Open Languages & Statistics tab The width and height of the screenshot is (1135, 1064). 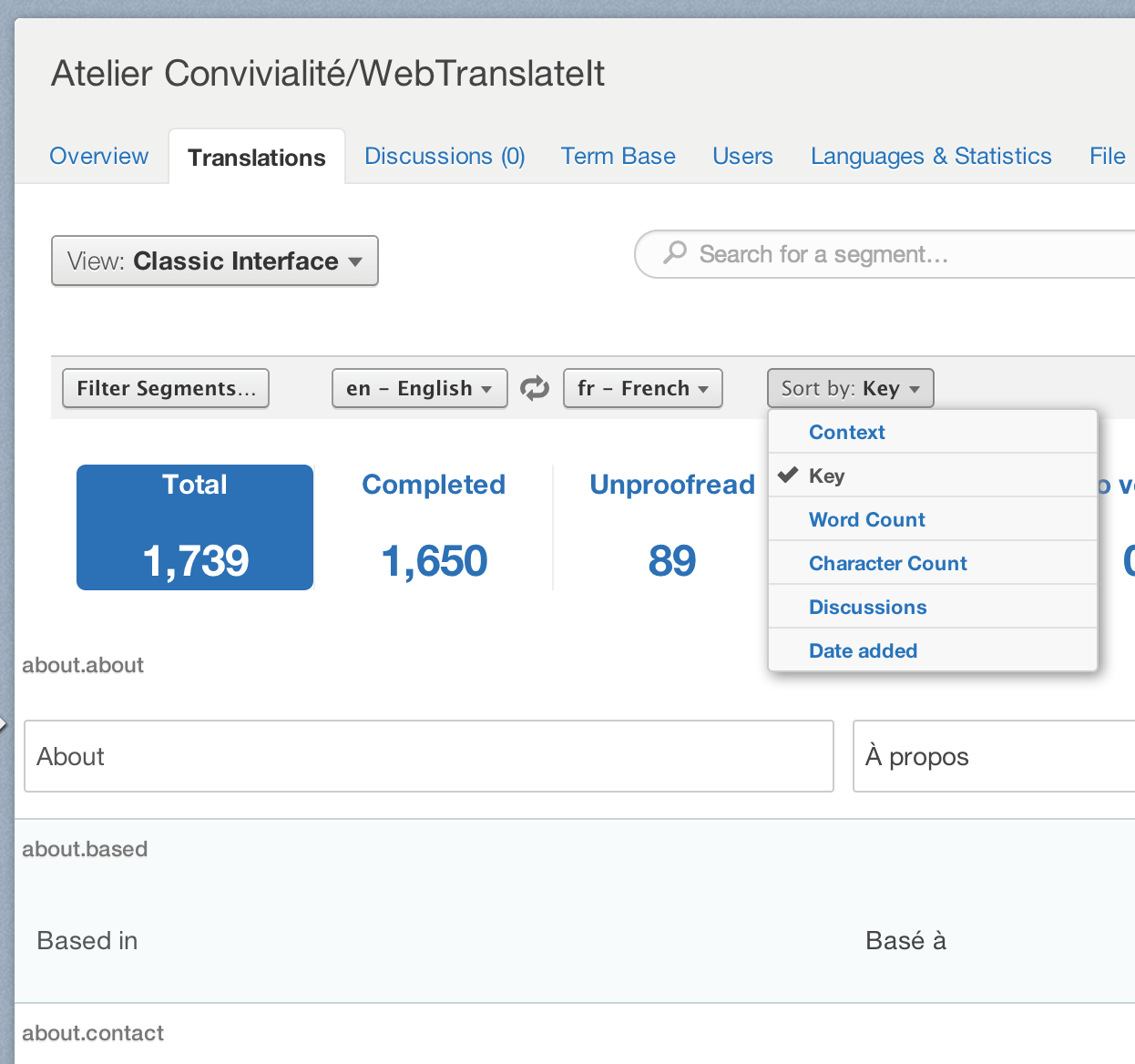point(931,156)
